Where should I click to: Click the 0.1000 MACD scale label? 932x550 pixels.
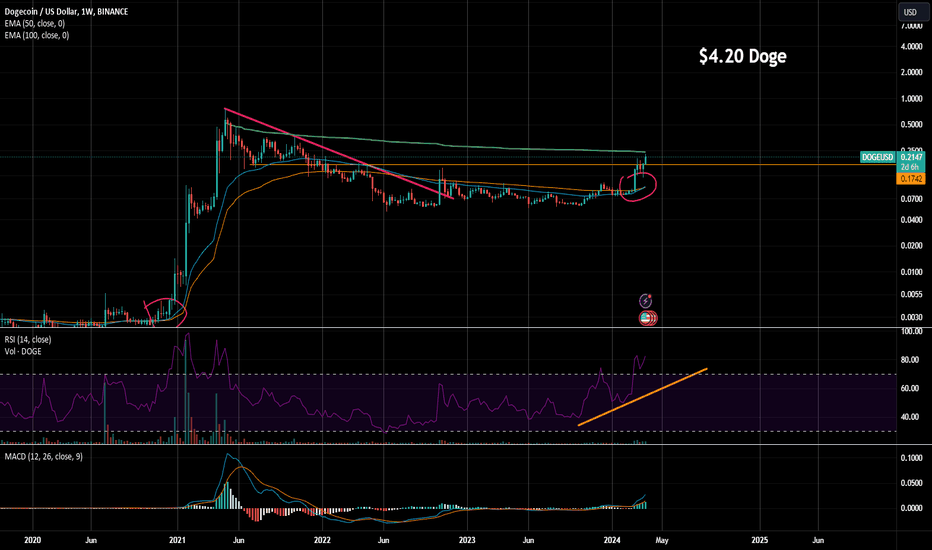click(911, 458)
